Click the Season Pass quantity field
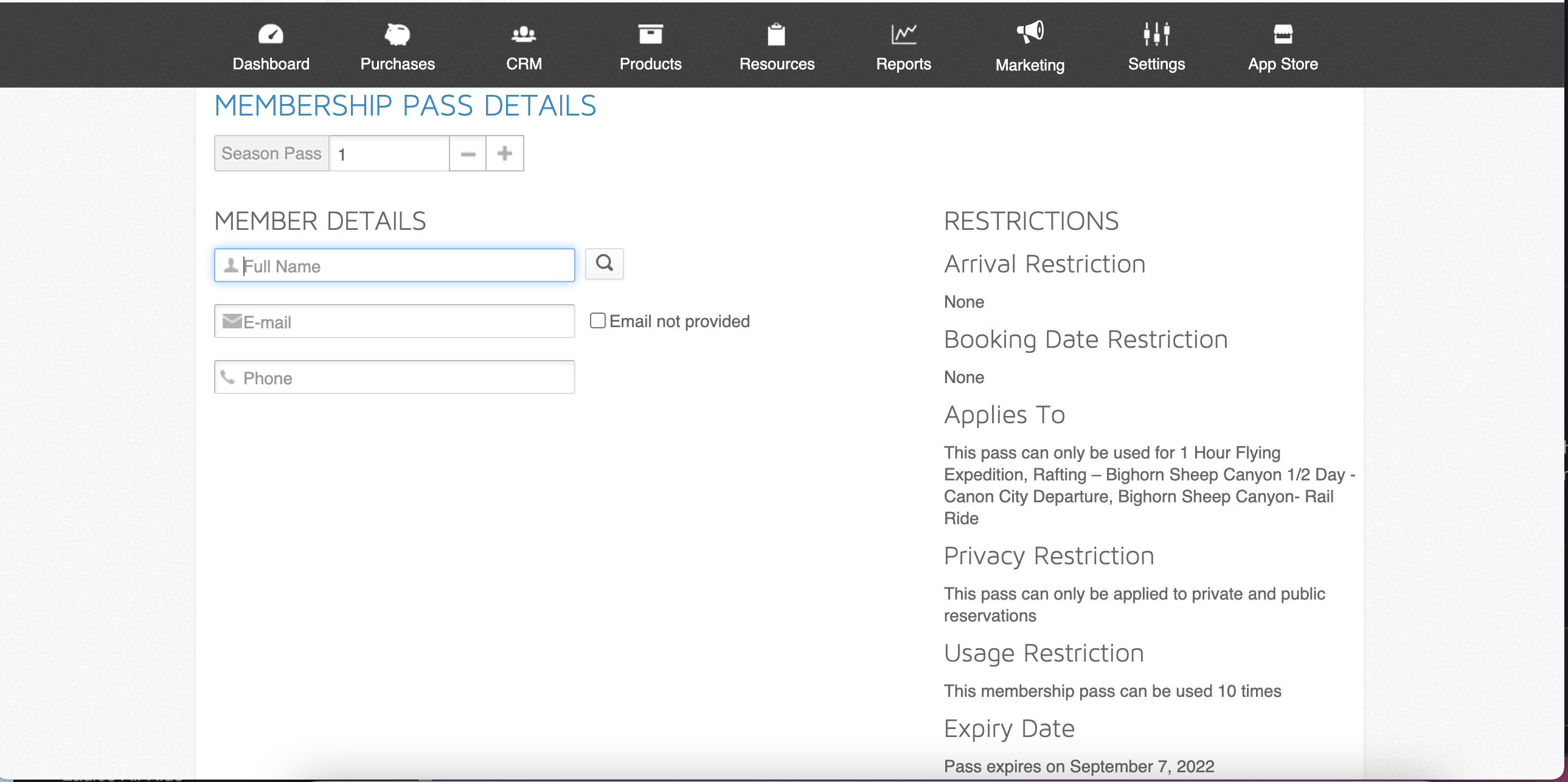 pos(389,153)
